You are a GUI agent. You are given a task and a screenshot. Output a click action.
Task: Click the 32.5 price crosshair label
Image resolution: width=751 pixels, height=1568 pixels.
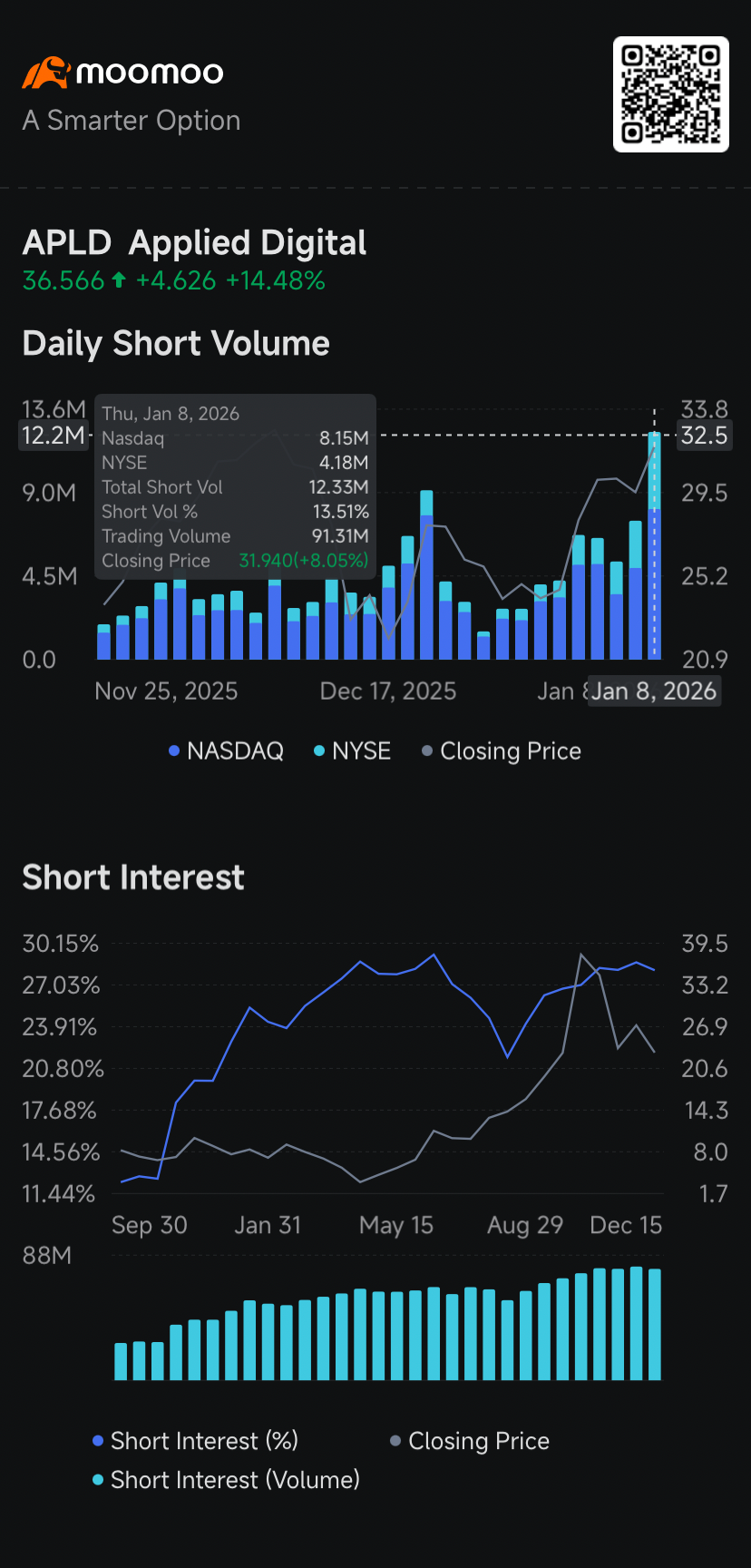pos(705,436)
